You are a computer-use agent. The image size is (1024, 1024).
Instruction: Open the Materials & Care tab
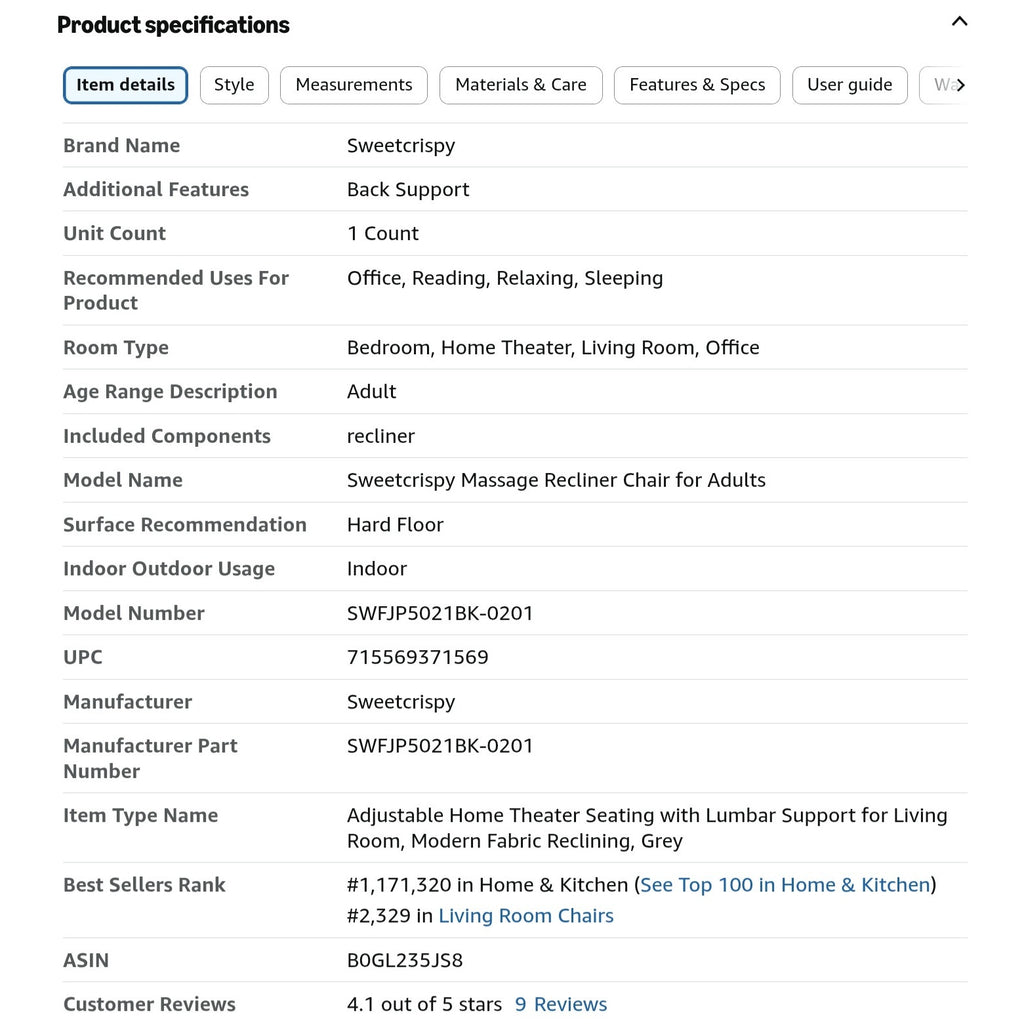(520, 85)
